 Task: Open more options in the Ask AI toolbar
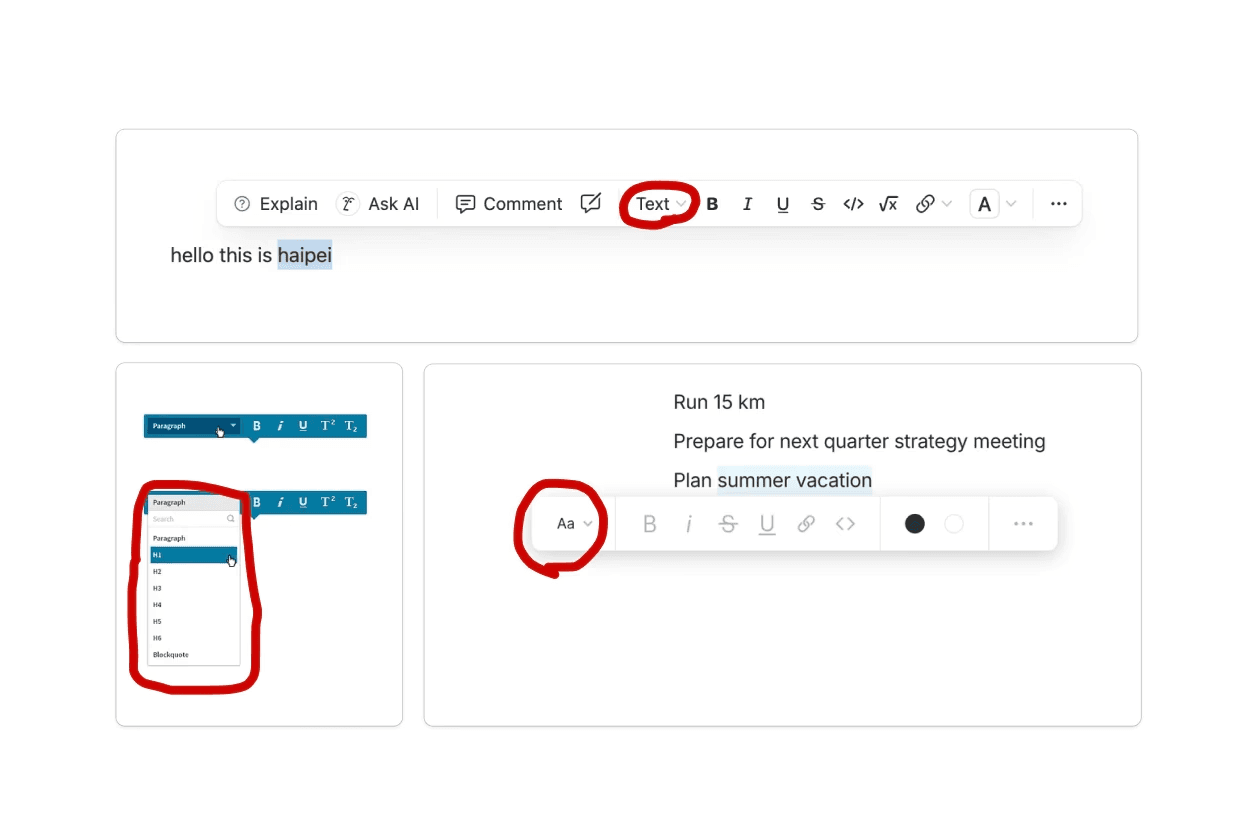click(x=1059, y=204)
